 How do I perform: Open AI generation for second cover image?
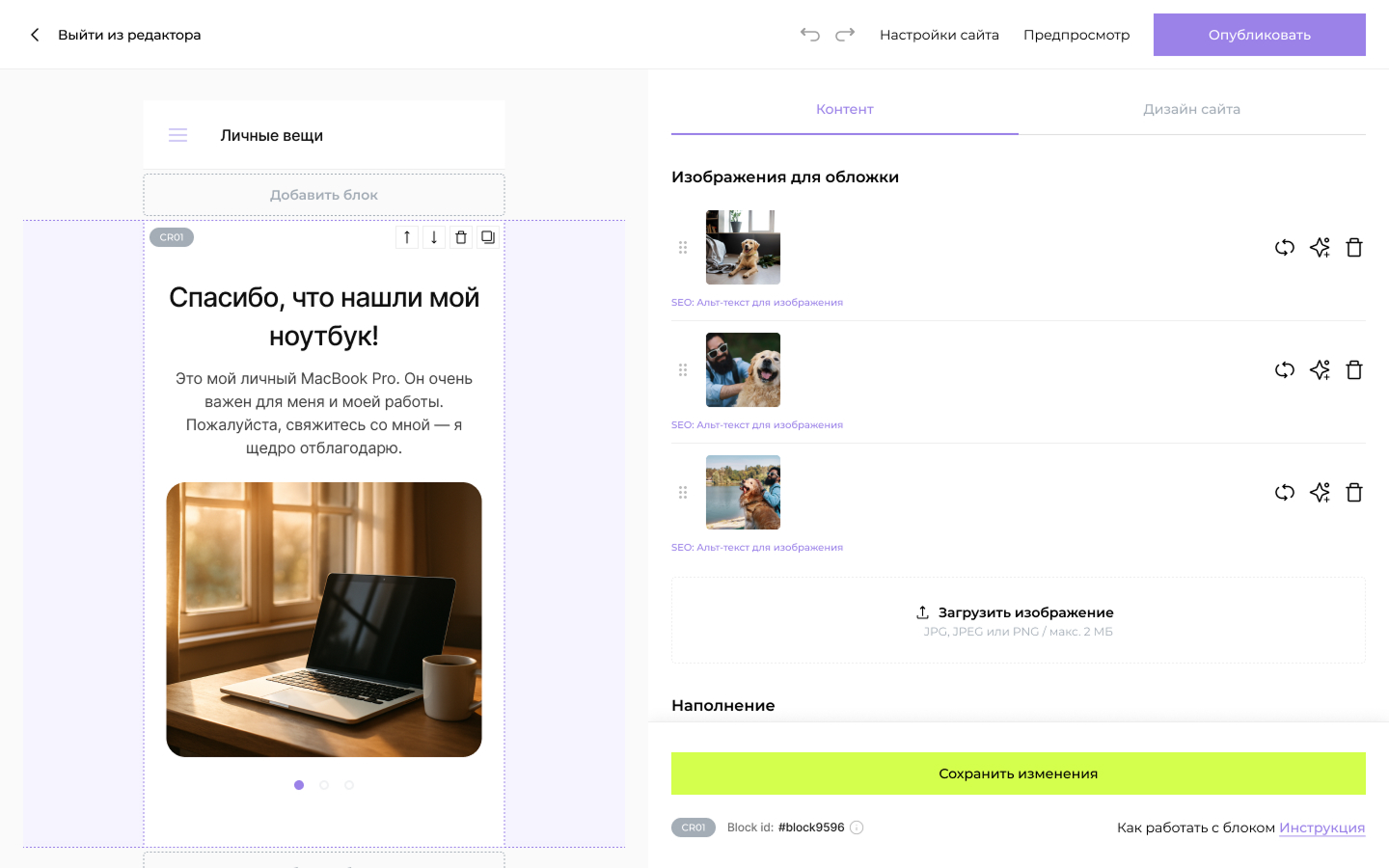click(x=1320, y=370)
